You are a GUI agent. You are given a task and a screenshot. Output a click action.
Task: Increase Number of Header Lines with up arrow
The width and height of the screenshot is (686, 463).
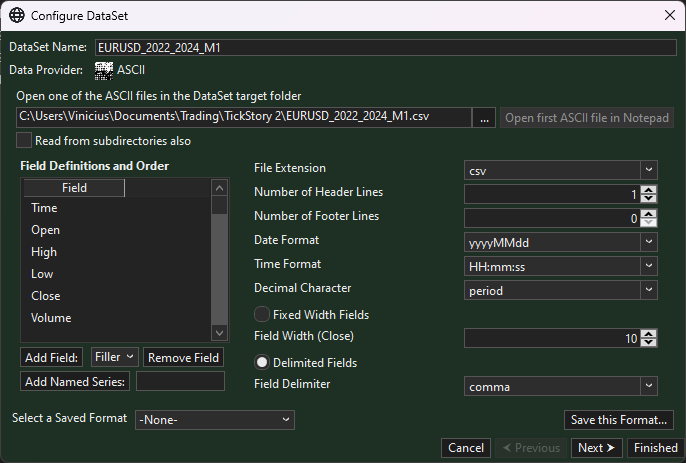(649, 188)
